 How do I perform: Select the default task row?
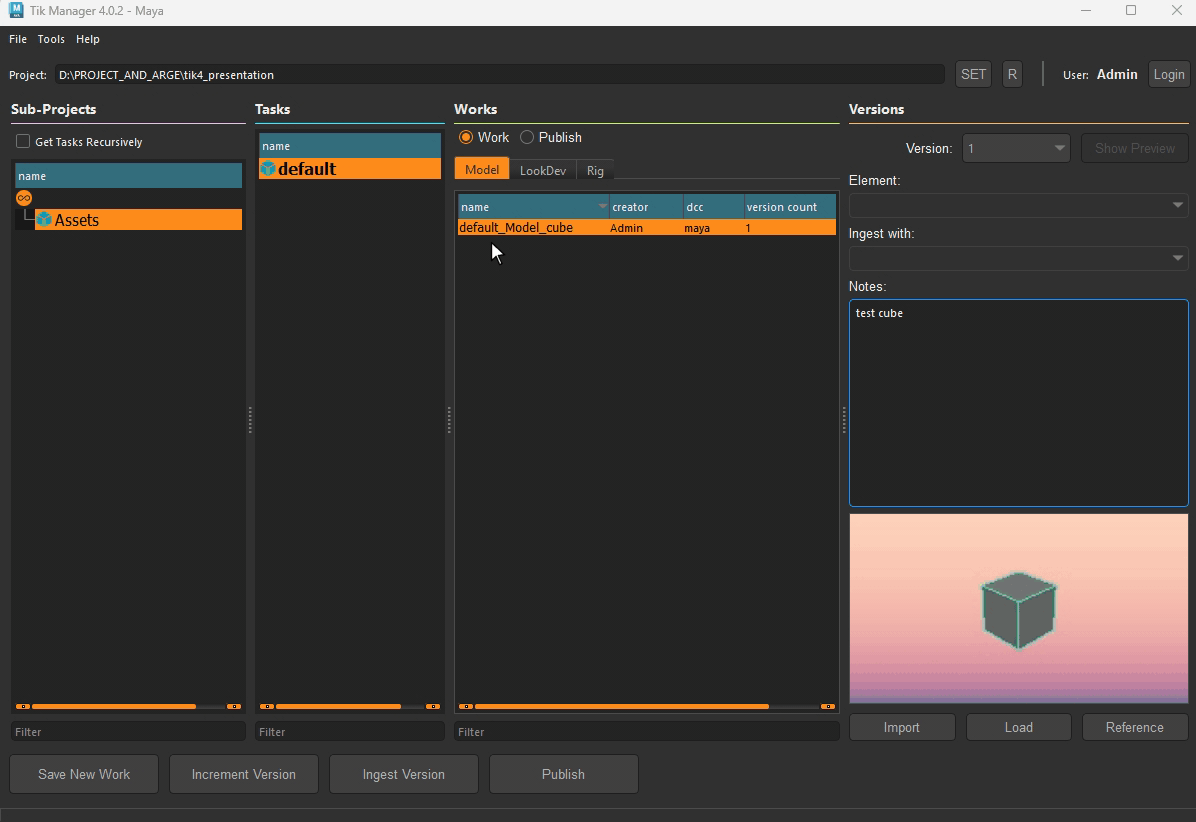(349, 169)
